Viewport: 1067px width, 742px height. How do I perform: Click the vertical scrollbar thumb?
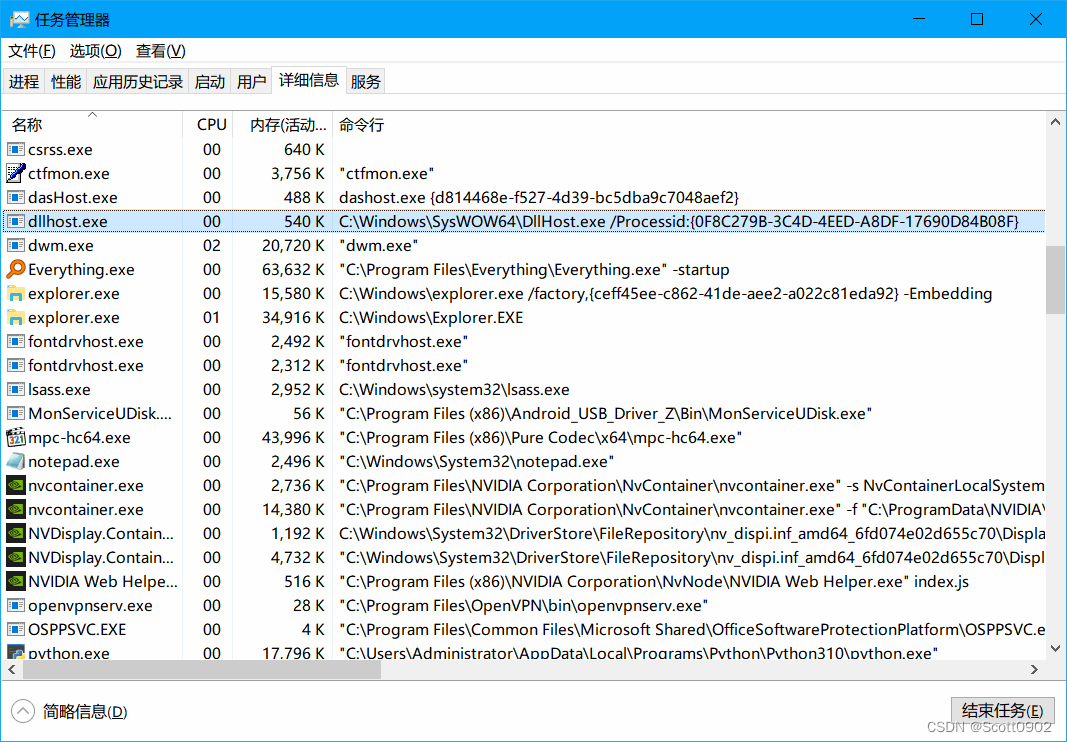[x=1055, y=280]
